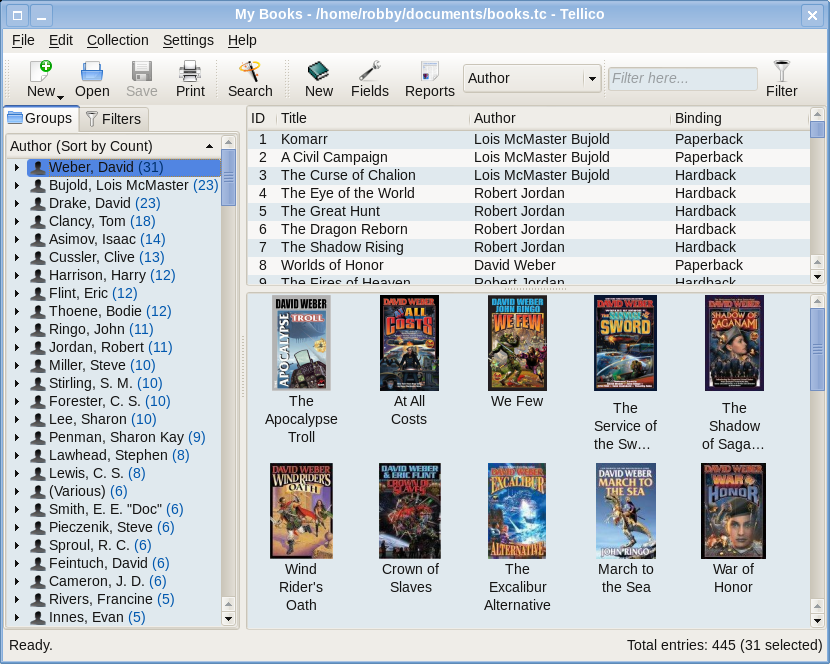The height and width of the screenshot is (664, 830).
Task: Select The Curse of Chalion row
Action: tap(528, 175)
